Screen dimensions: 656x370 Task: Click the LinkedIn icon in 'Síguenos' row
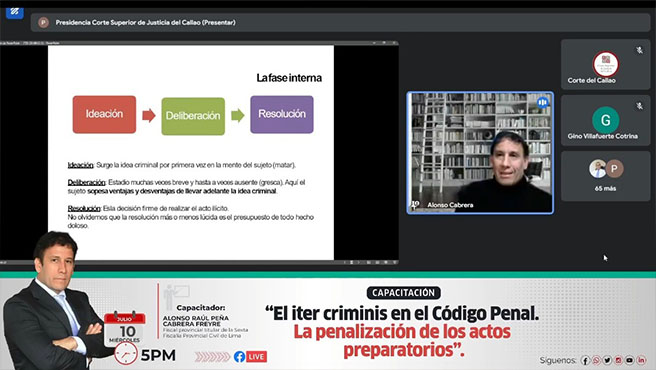641,360
